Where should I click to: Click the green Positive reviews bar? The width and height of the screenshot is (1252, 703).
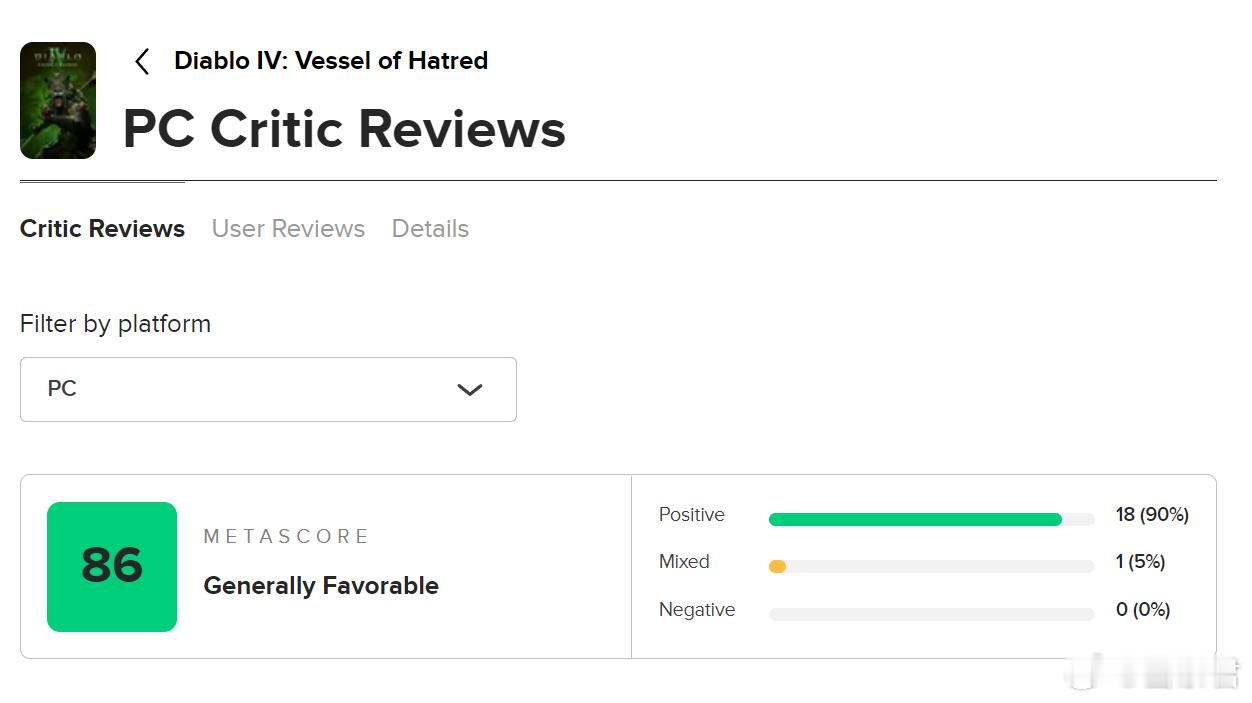pyautogui.click(x=915, y=519)
